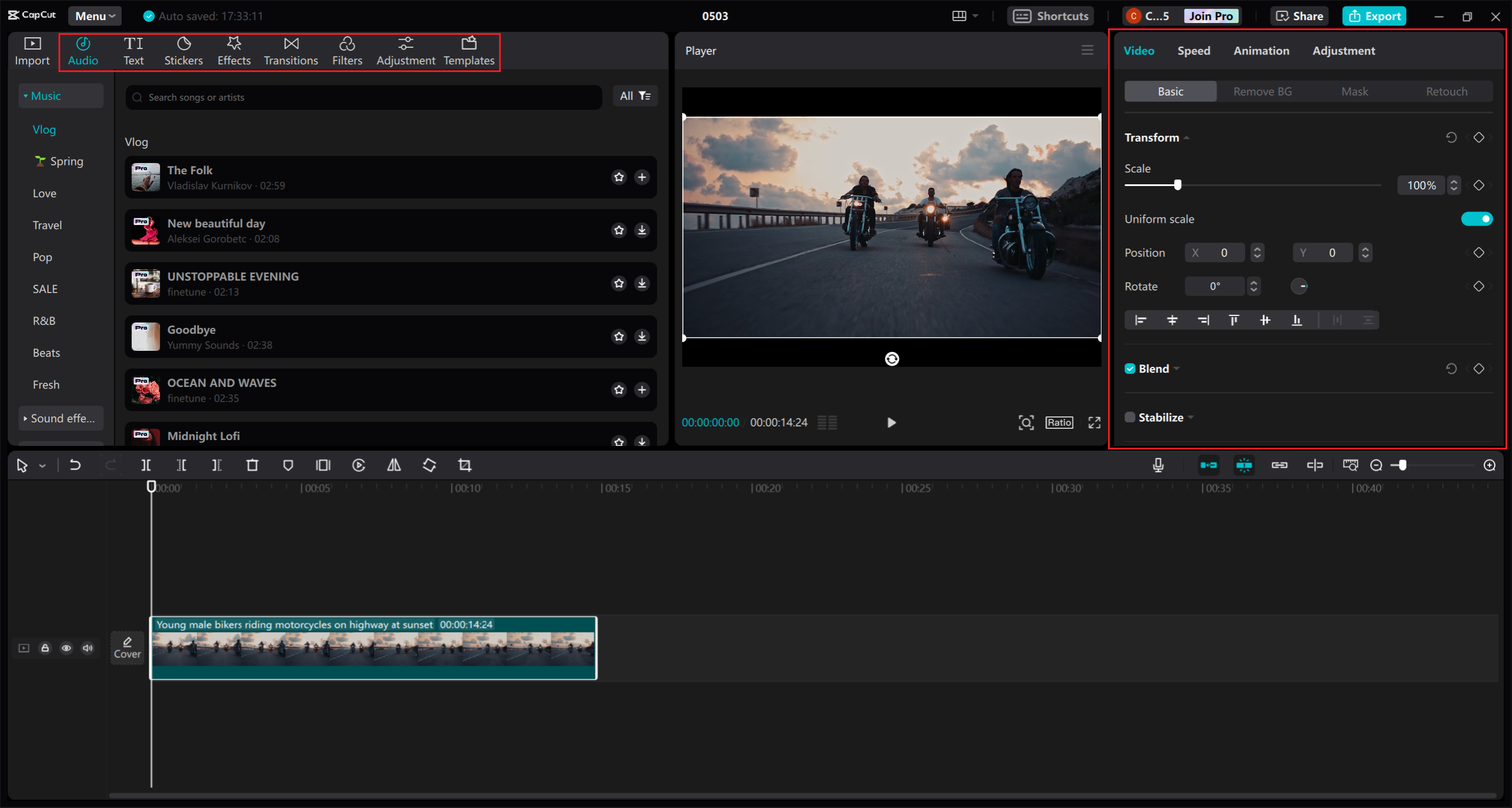Uncheck the Blend checkbox in the Video panel
Image resolution: width=1512 pixels, height=808 pixels.
(x=1129, y=368)
